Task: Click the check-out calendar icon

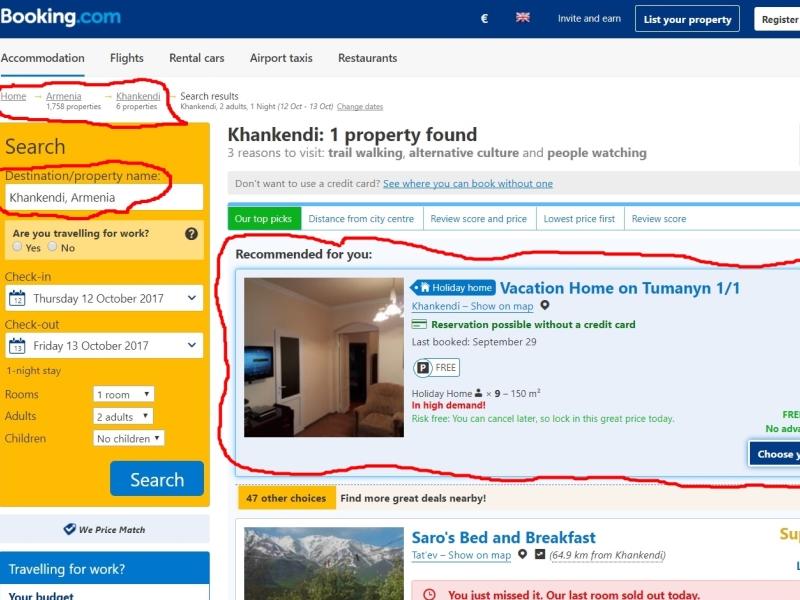Action: click(x=17, y=345)
